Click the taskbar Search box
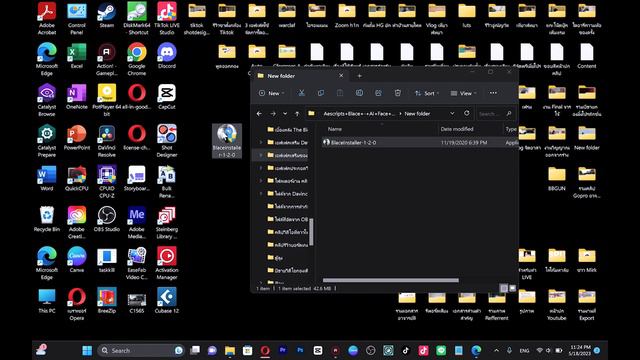 tap(140, 350)
